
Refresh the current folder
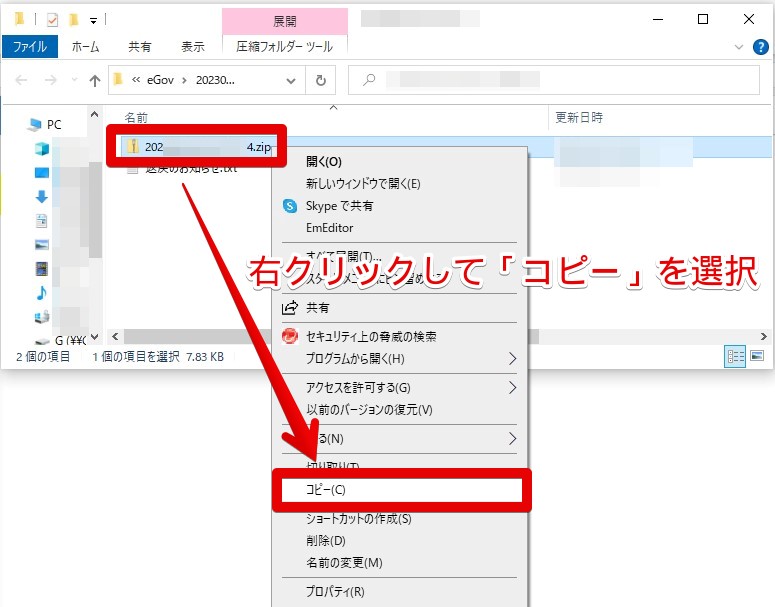[321, 80]
